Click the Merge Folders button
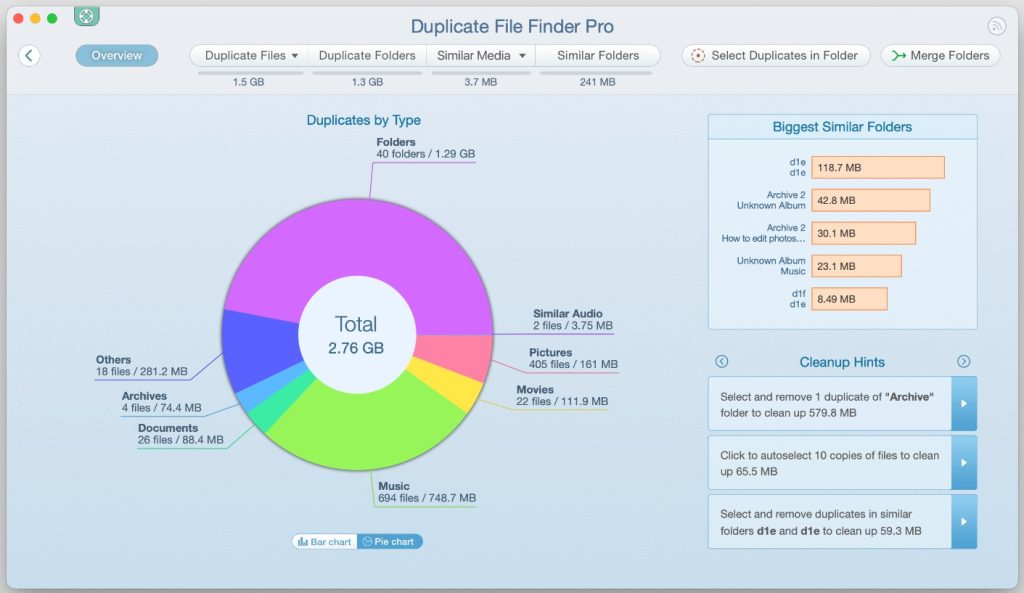The image size is (1024, 593). (940, 56)
